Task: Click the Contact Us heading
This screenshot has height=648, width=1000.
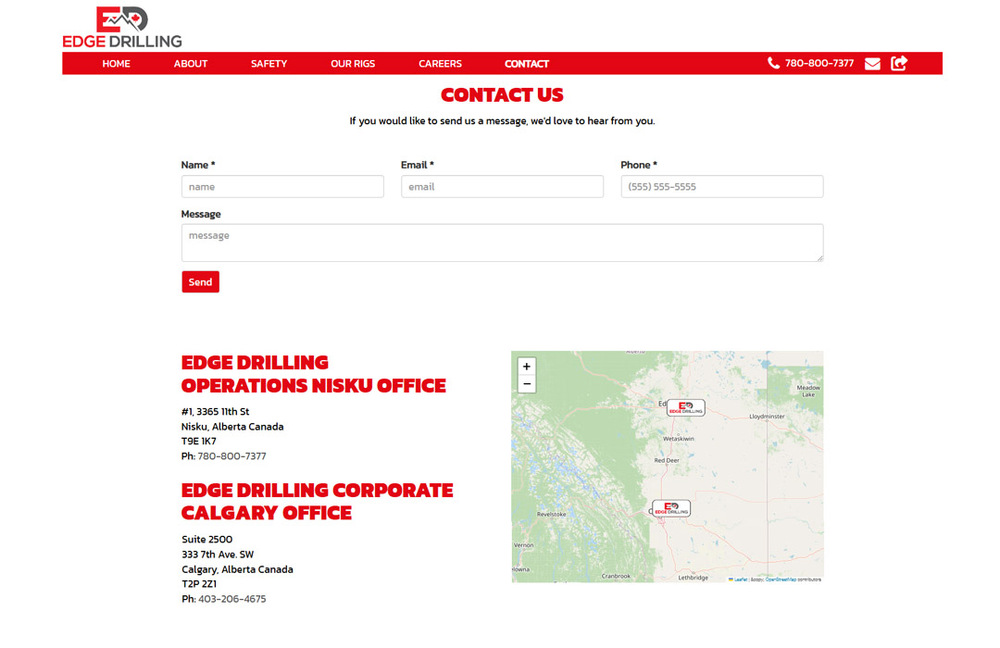Action: point(502,95)
